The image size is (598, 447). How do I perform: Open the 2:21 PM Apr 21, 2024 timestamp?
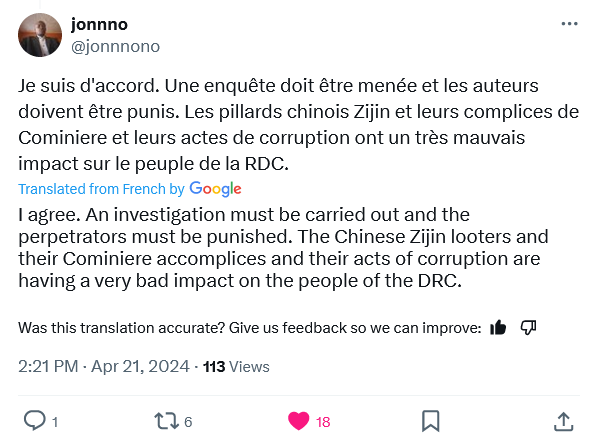click(x=104, y=367)
